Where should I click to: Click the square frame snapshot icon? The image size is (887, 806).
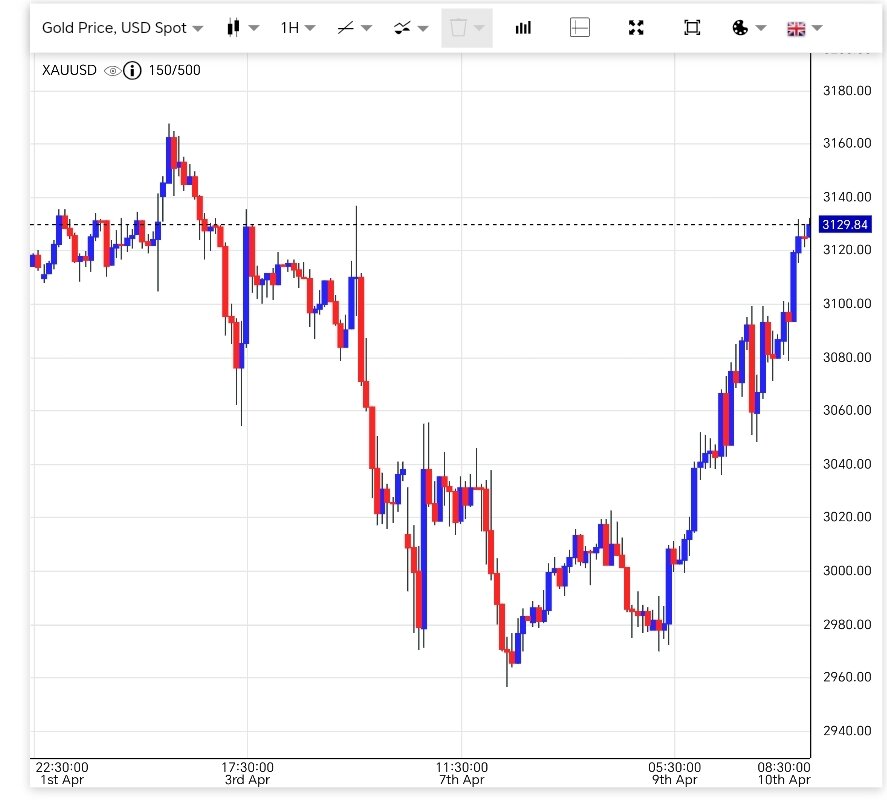(x=692, y=28)
